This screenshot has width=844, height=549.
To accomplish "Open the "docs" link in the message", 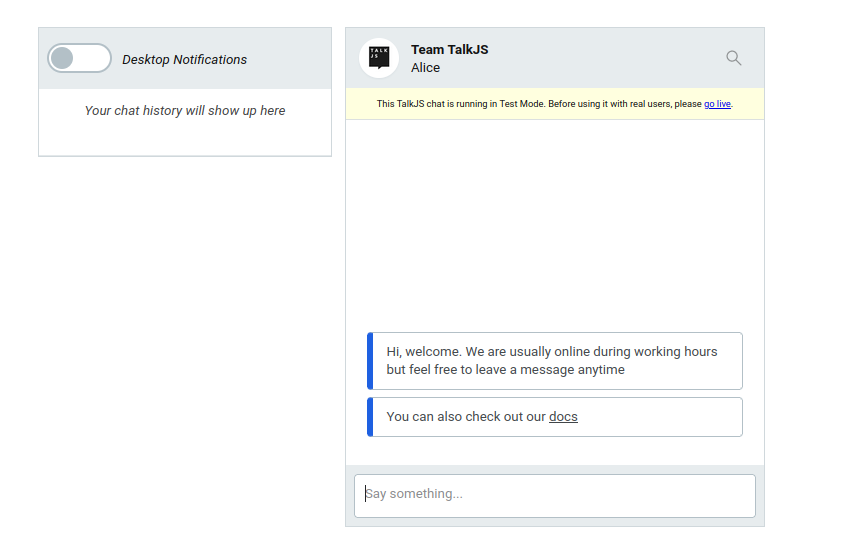I will [563, 417].
